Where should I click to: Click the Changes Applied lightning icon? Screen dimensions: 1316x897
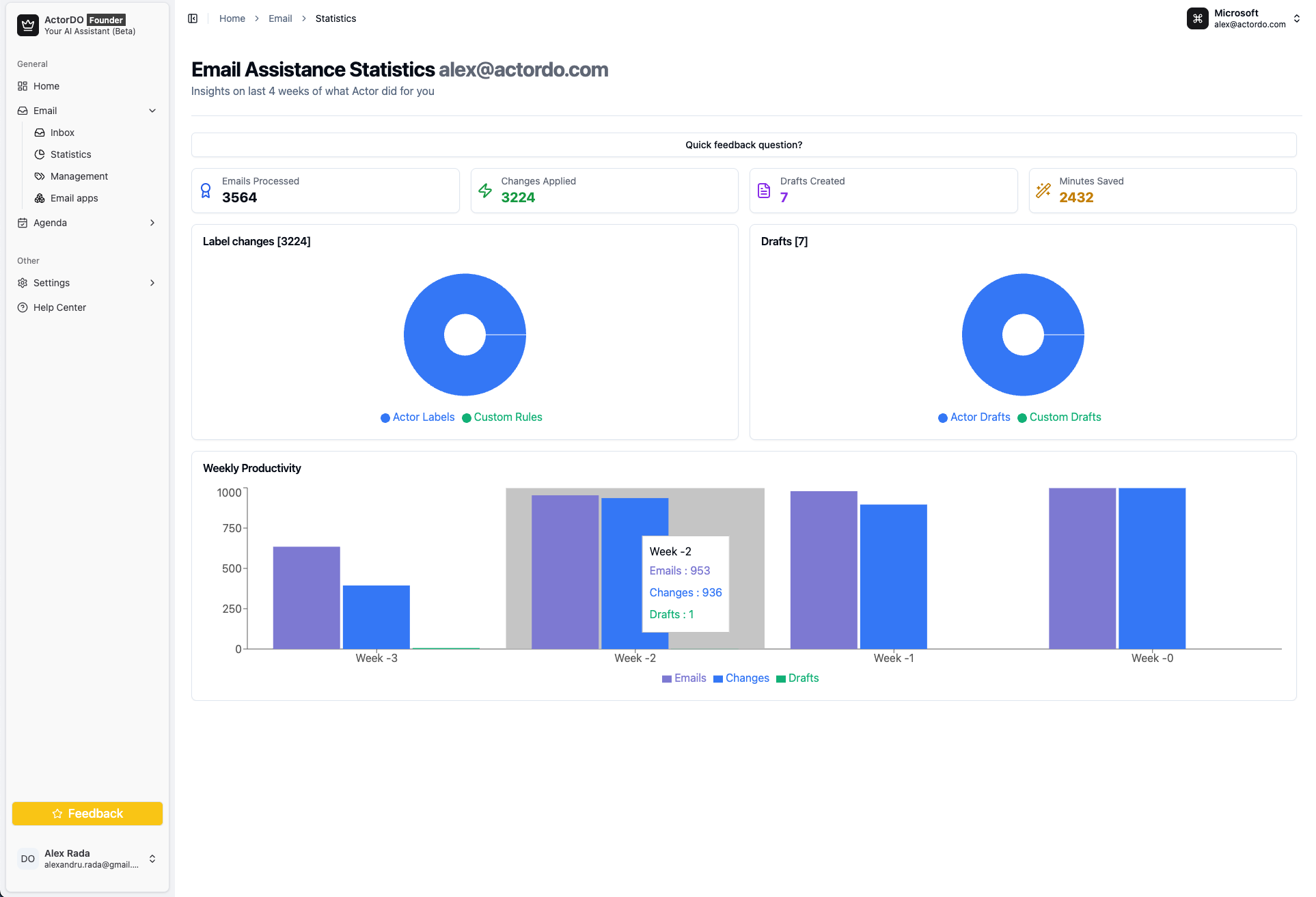tap(485, 191)
